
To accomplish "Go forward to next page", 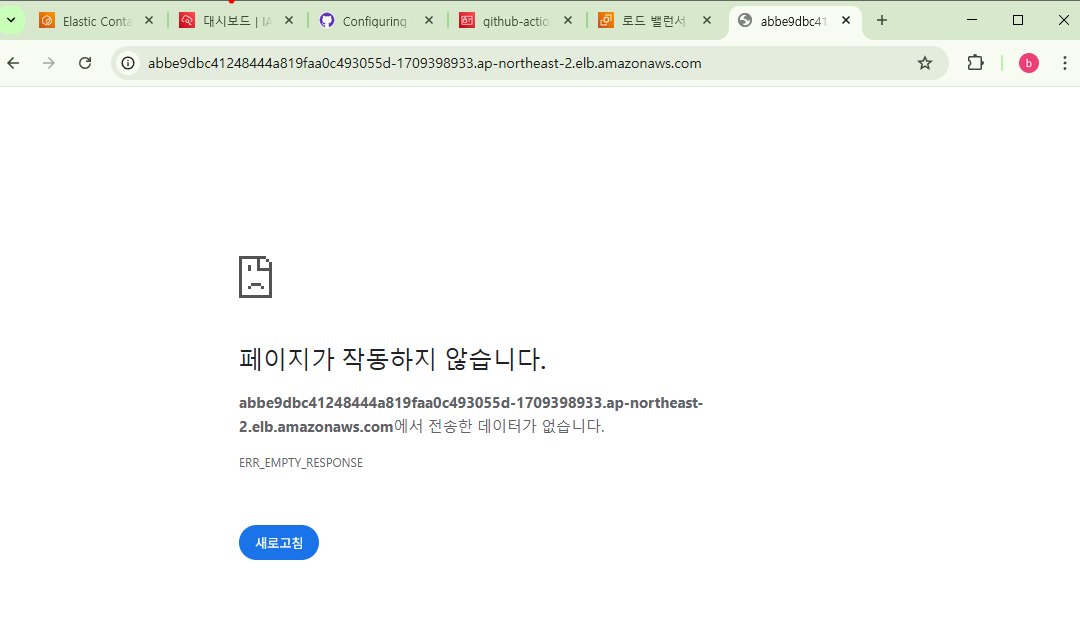I will point(49,63).
